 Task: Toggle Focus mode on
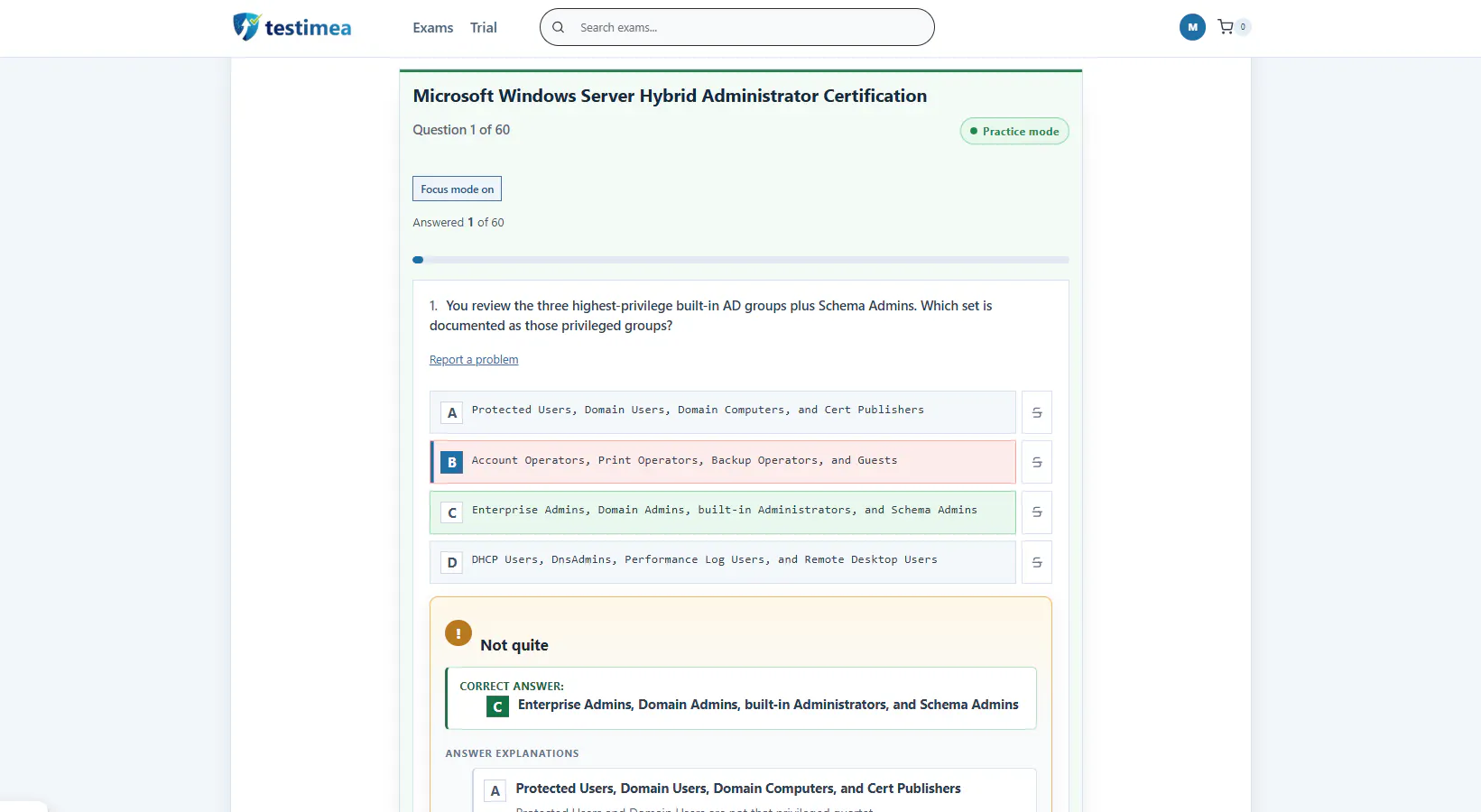(x=457, y=189)
